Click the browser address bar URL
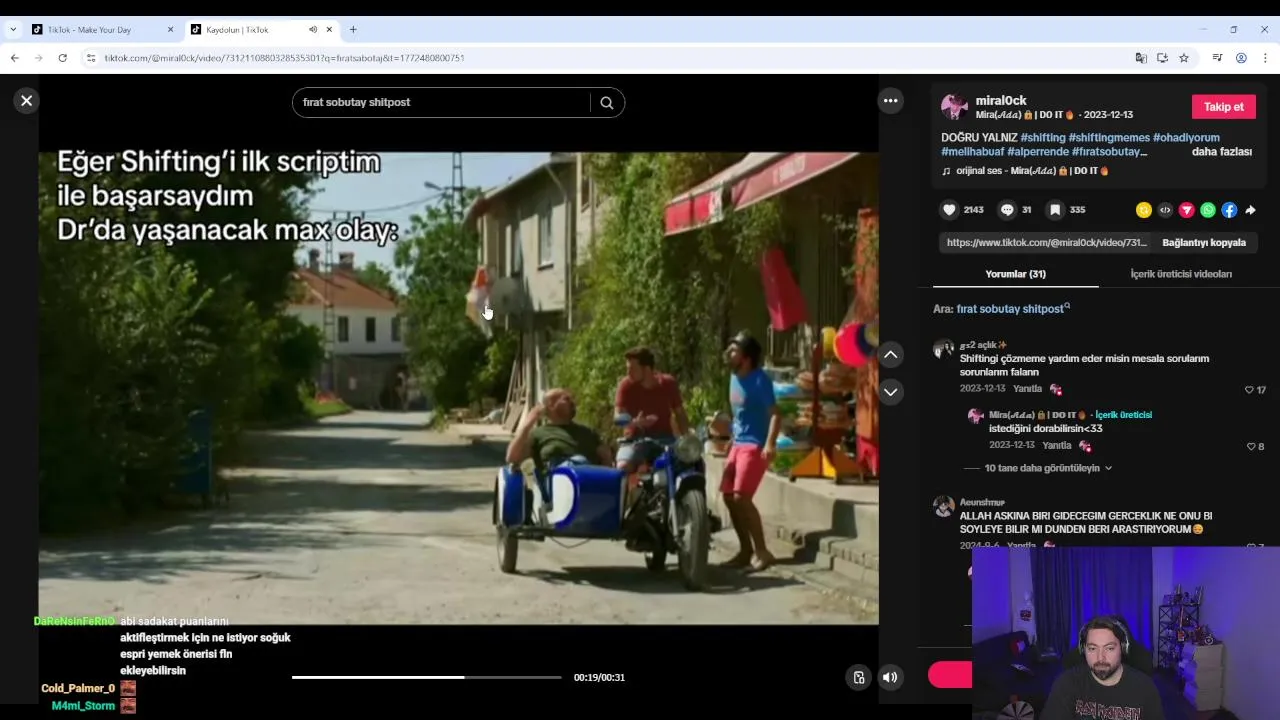The image size is (1280, 720). [284, 58]
